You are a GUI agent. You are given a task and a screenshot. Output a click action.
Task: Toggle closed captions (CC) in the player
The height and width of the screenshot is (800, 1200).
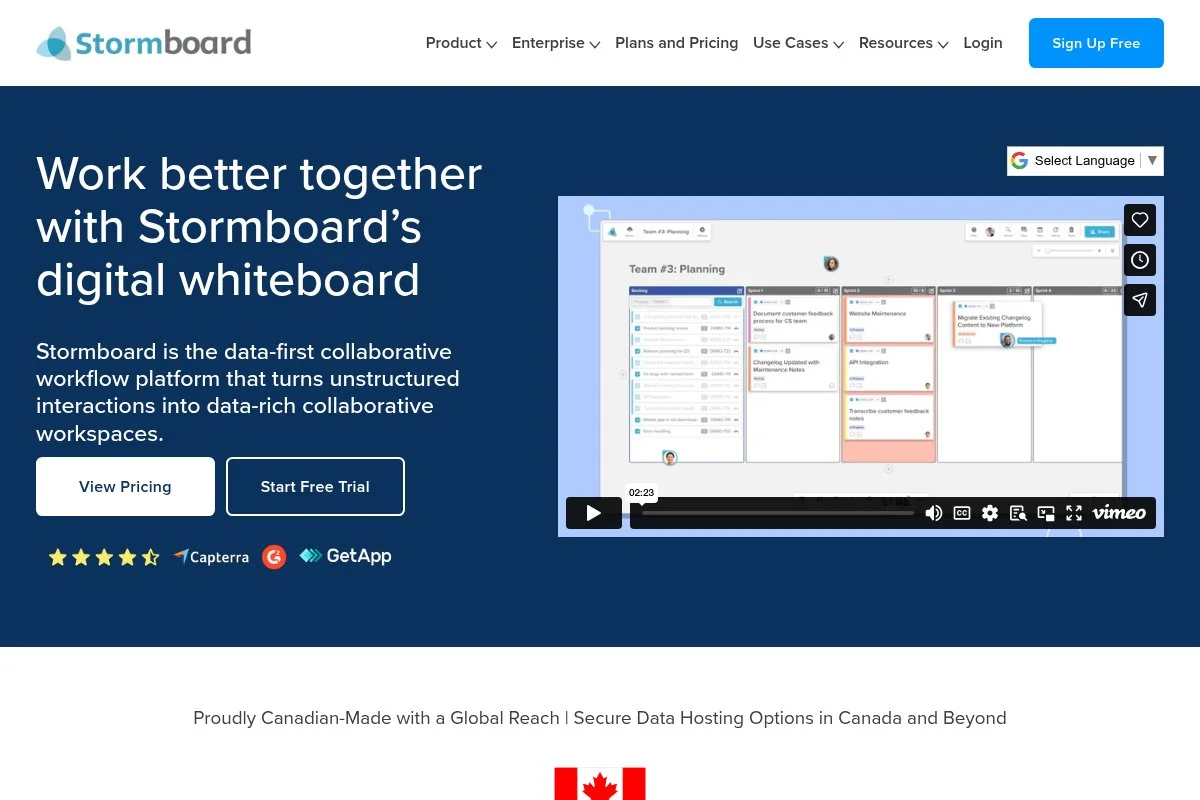point(962,513)
